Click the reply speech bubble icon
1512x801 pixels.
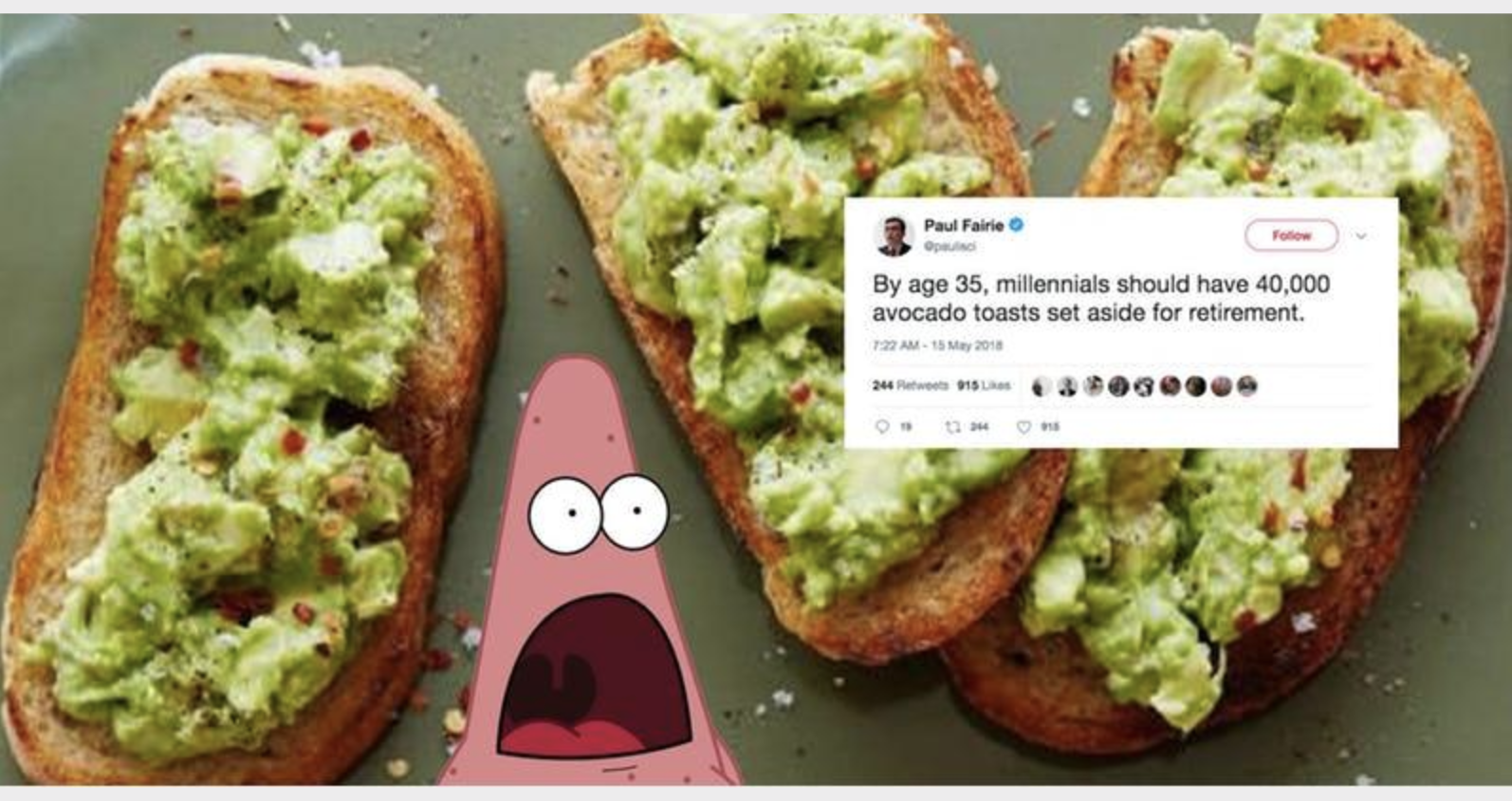click(882, 427)
